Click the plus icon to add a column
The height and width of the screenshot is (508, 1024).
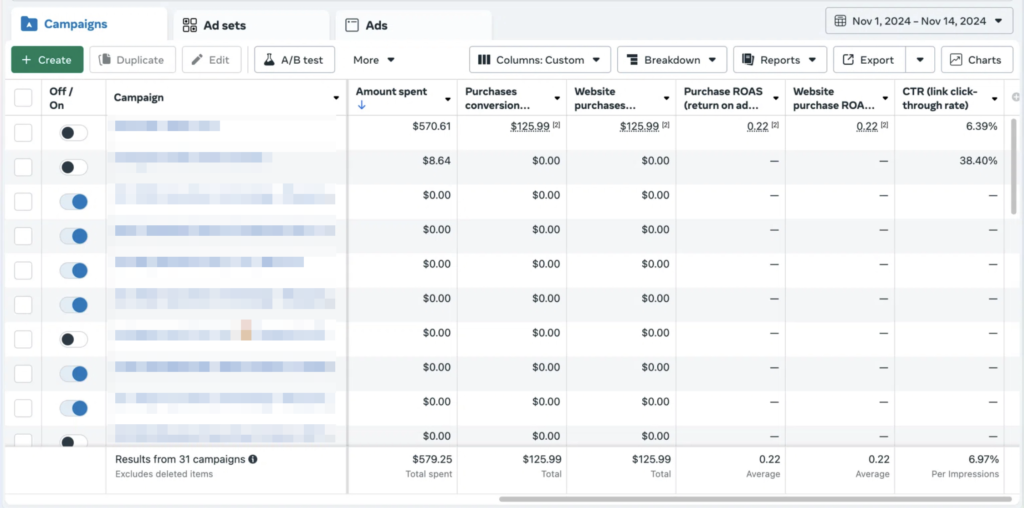(1016, 97)
